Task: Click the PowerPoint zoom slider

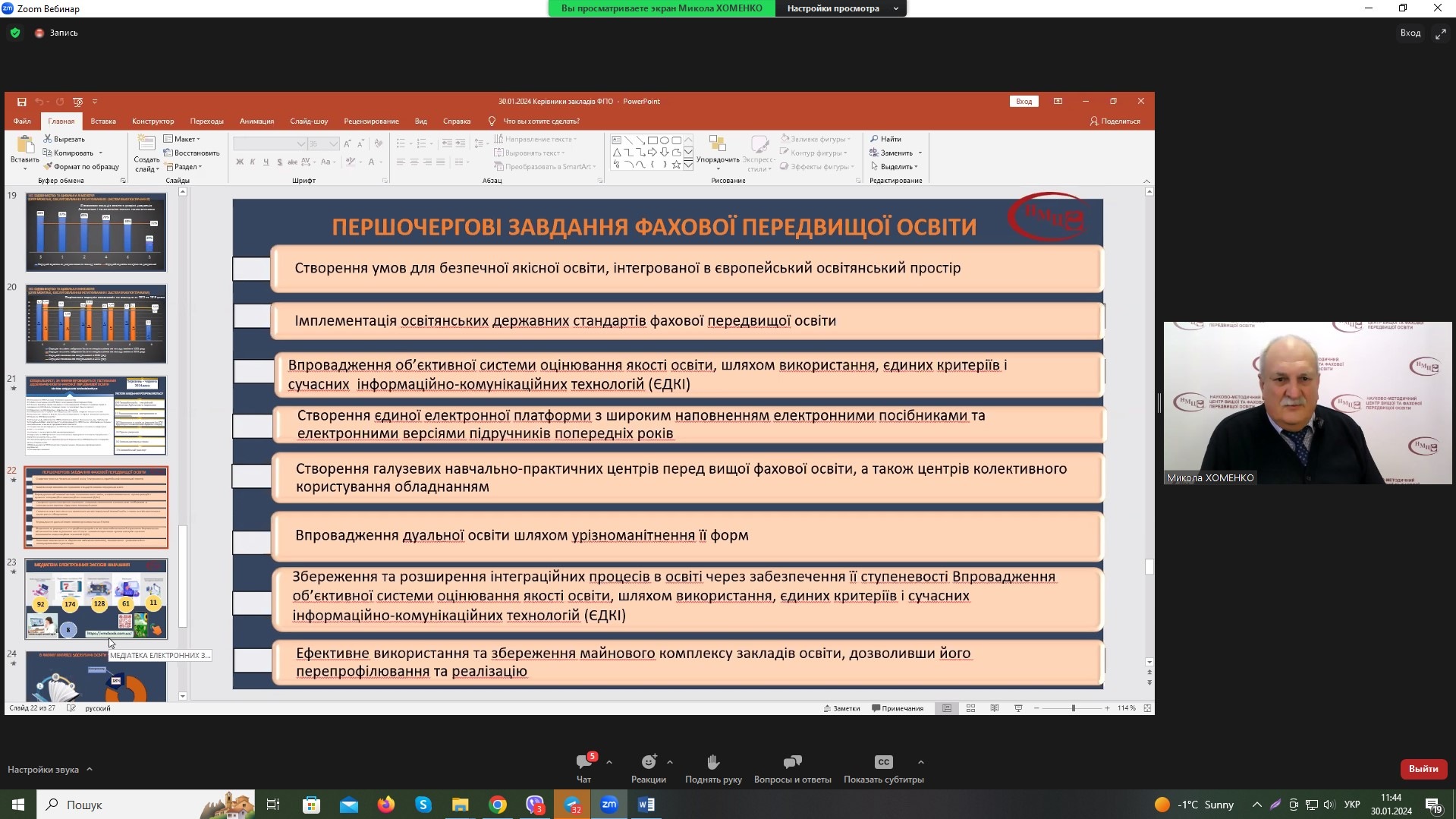Action: pos(1073,708)
